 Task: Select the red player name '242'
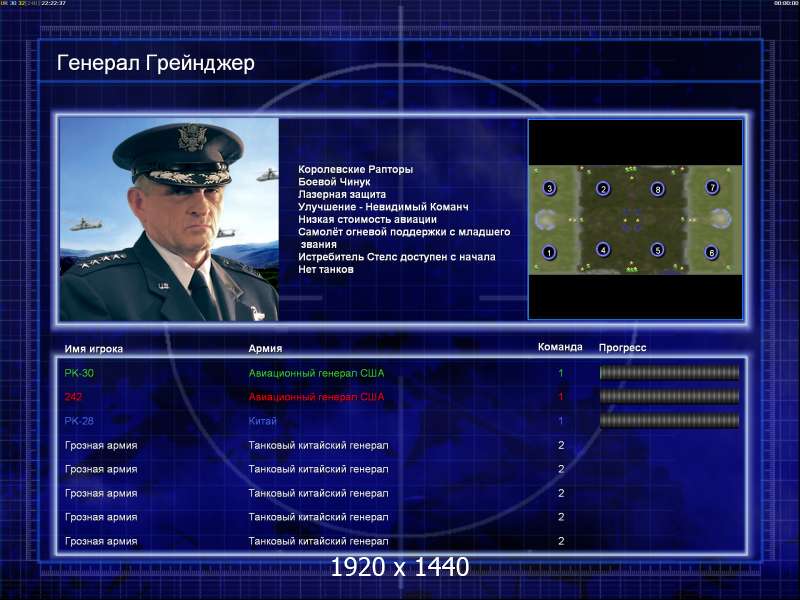73,396
